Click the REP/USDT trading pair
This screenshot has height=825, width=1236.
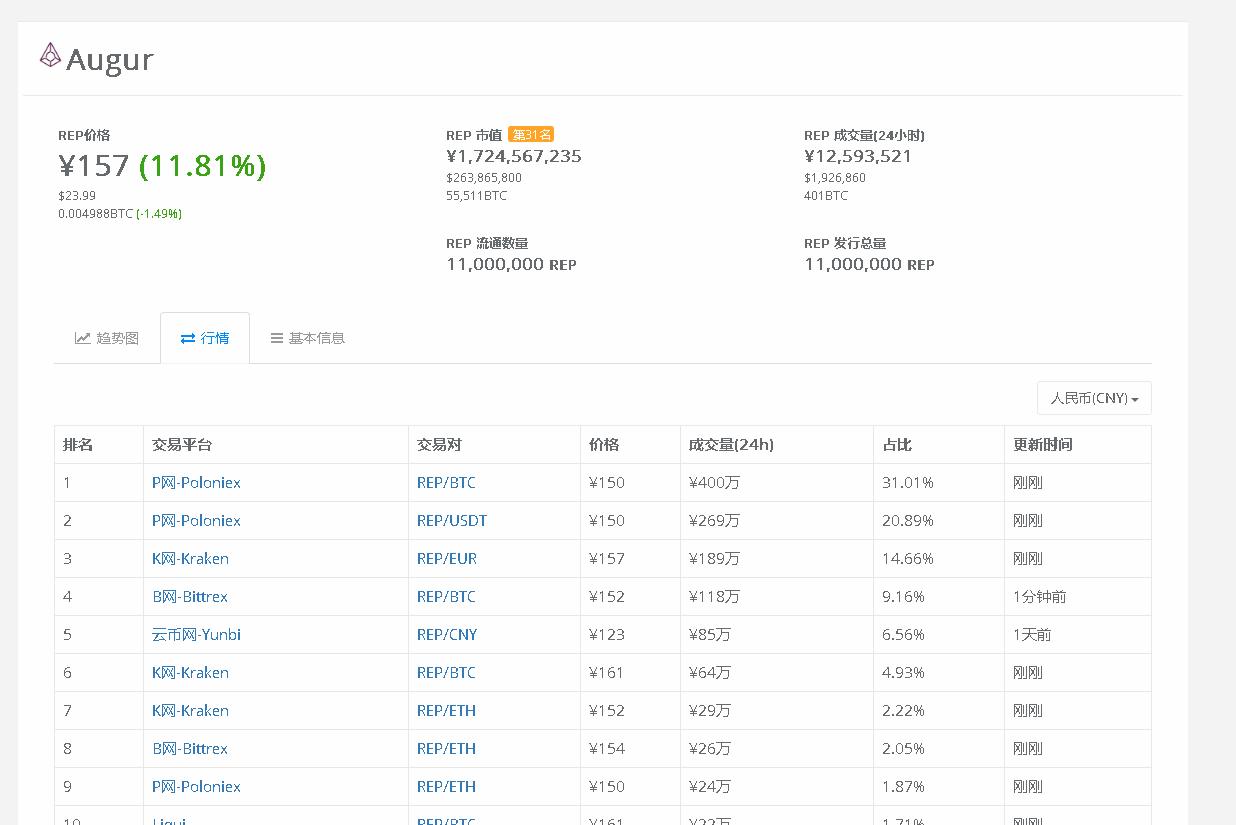[452, 520]
